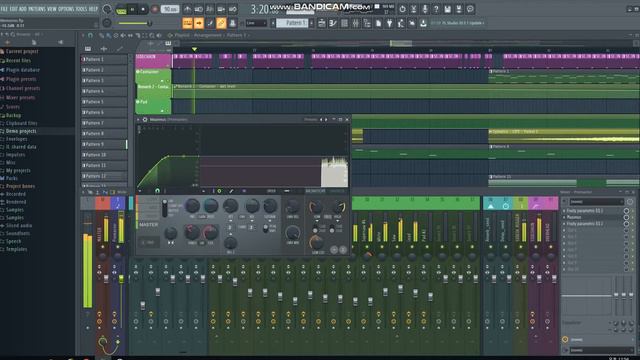Expand Channel presets folder
Viewport: 640px width, 360px height.
point(22,88)
